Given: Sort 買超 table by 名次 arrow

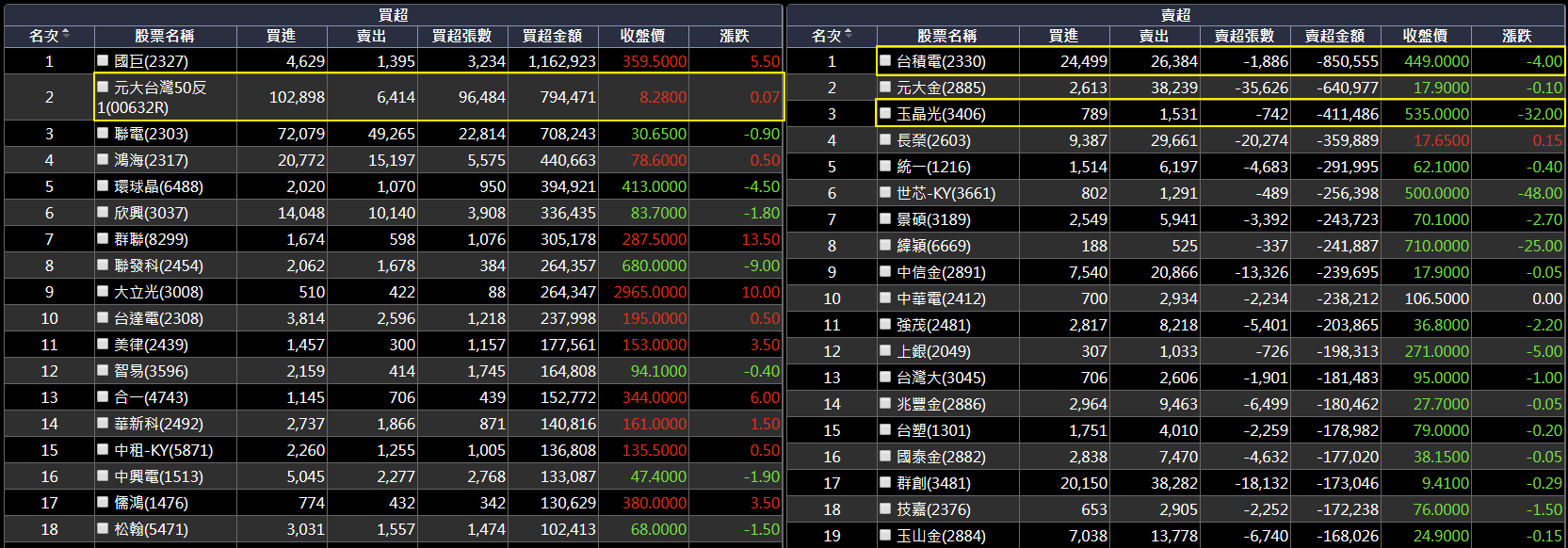Looking at the screenshot, I should coord(66,35).
